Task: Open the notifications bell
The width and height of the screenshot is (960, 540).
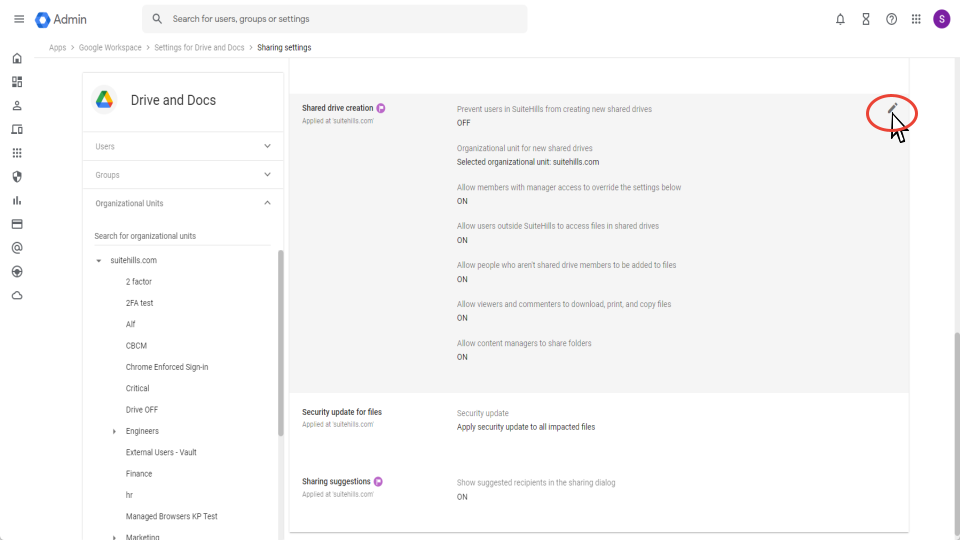Action: click(x=840, y=19)
